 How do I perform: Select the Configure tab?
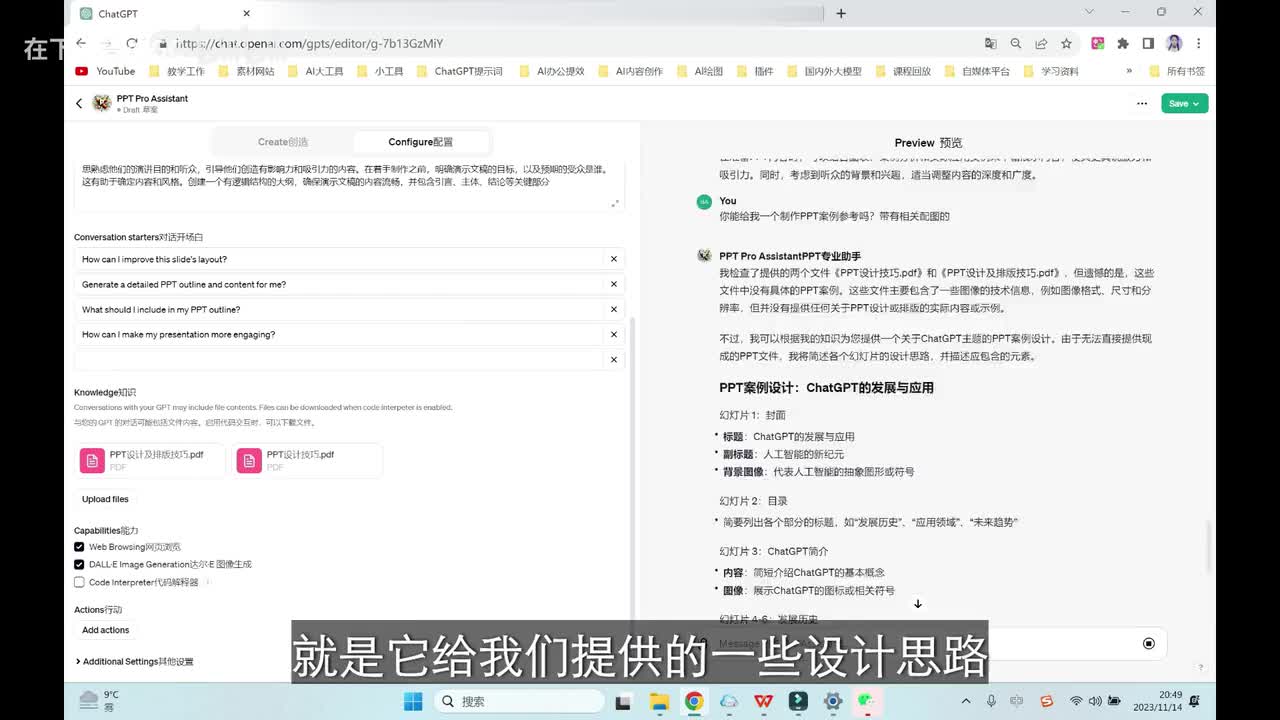pyautogui.click(x=420, y=142)
